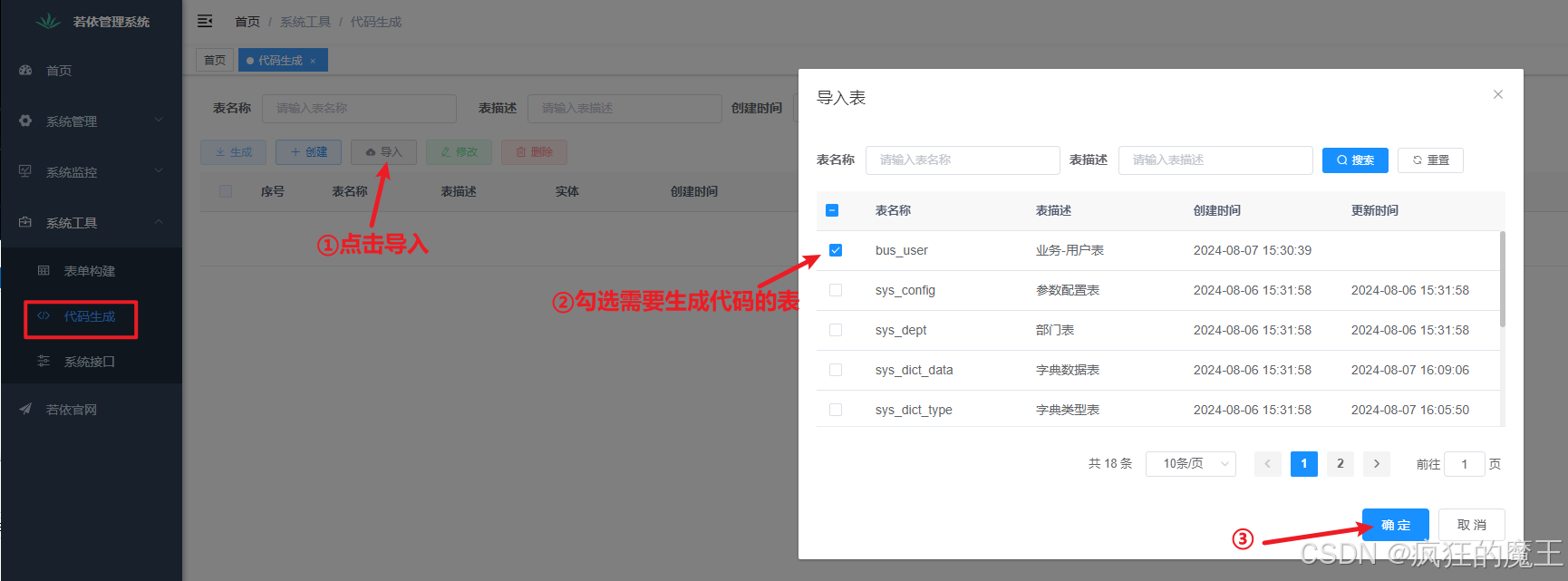Open 首页 in the sidebar menu

click(x=91, y=70)
